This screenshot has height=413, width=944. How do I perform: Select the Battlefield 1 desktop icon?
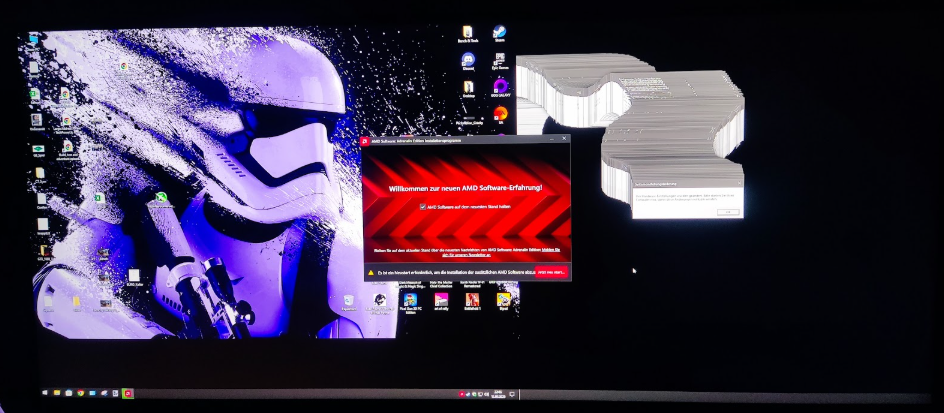(x=473, y=301)
